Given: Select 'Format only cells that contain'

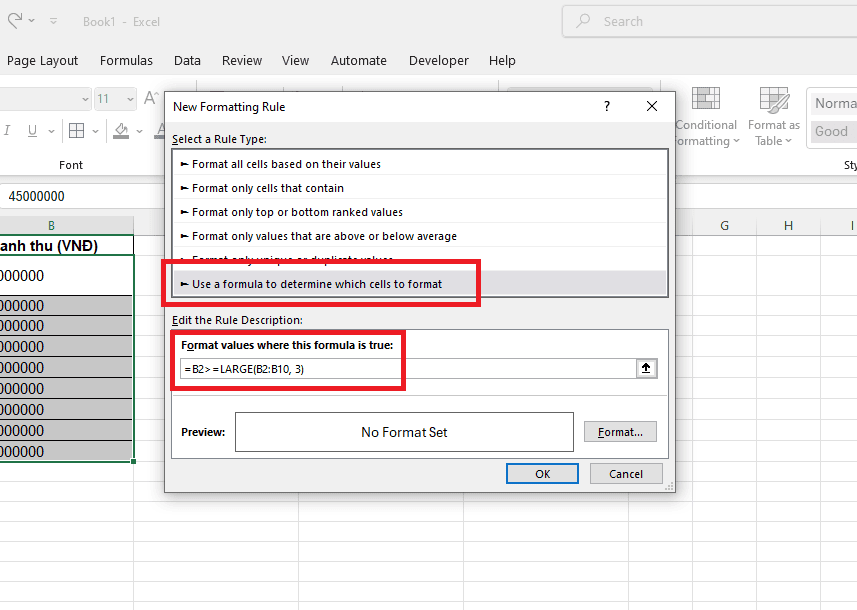Looking at the screenshot, I should [420, 188].
